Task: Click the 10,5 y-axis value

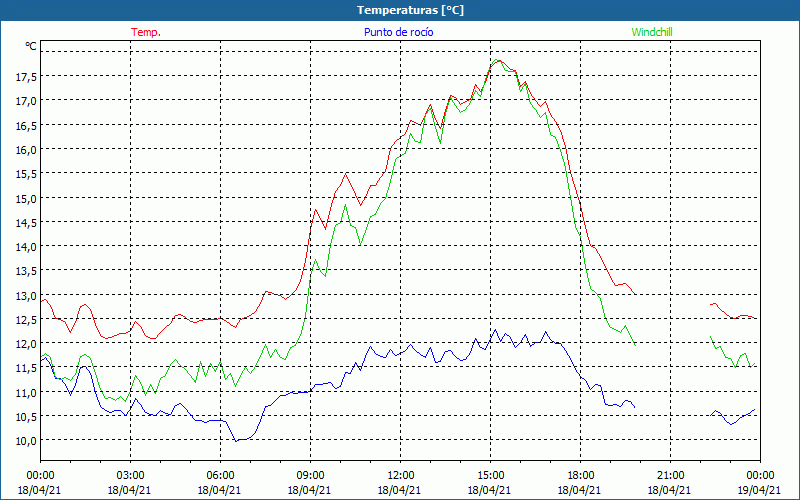Action: point(26,416)
